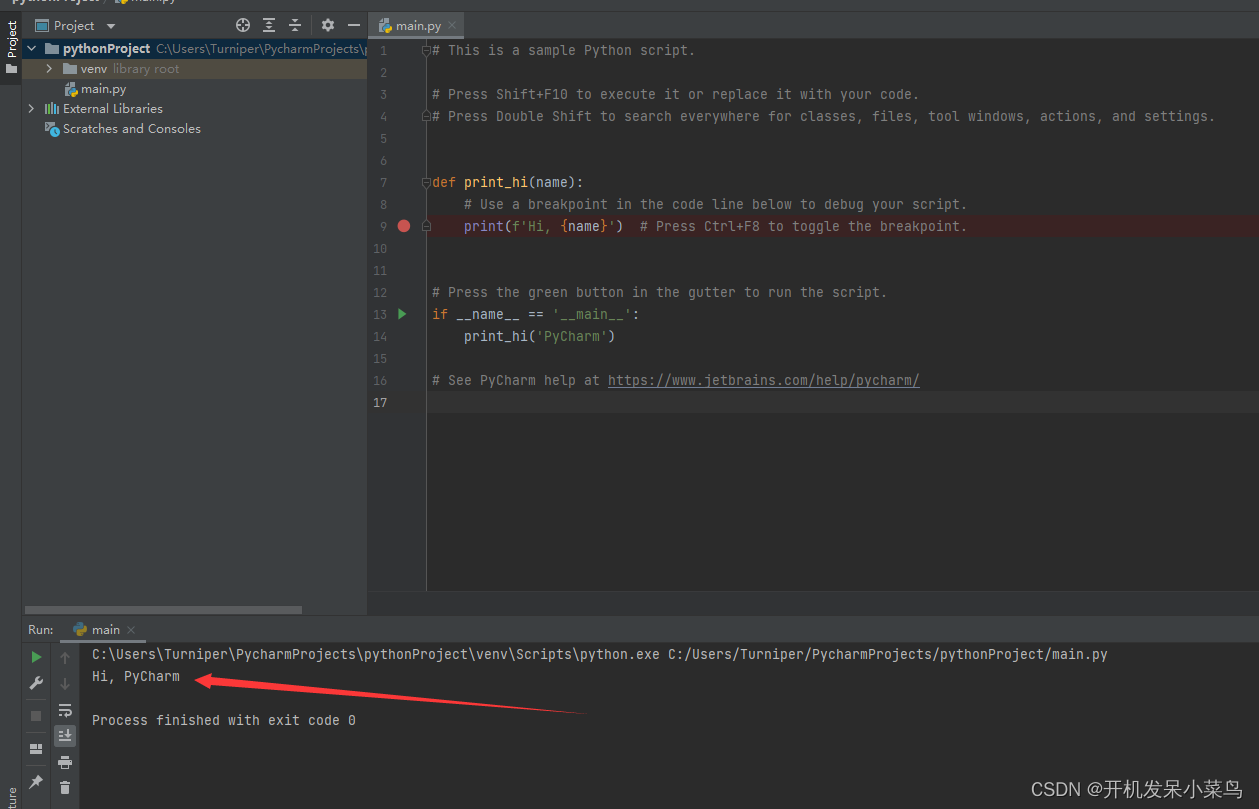
Task: Click the External Libraries bar-chart icon
Action: [52, 108]
